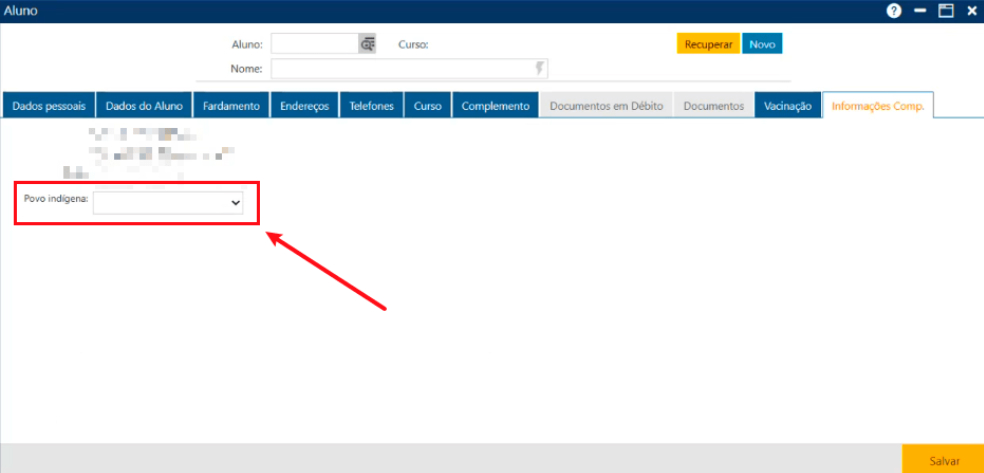Go to the Endereços tab
Viewport: 984px width, 473px height.
[x=305, y=106]
